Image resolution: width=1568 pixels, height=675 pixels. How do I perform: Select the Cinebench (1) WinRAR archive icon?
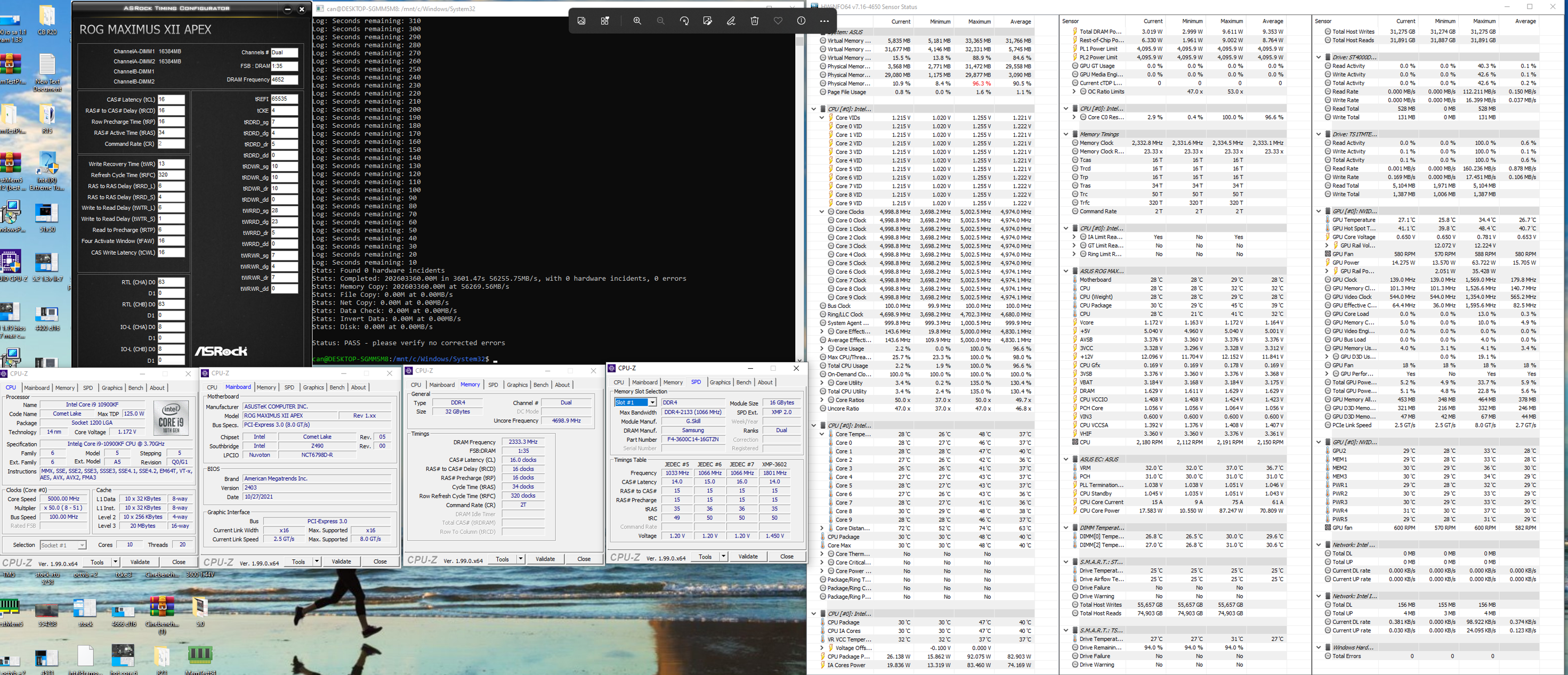click(x=162, y=616)
